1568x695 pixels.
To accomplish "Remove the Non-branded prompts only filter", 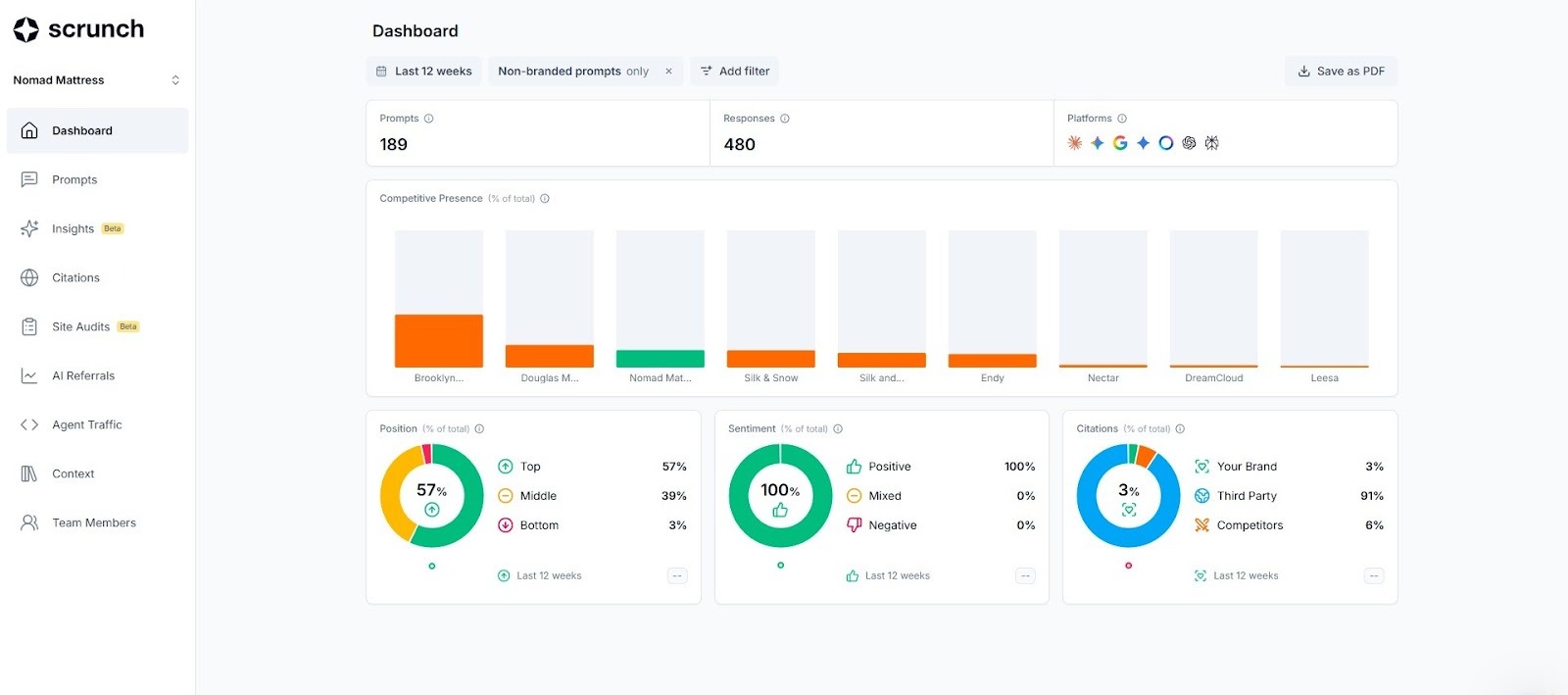I will point(668,72).
